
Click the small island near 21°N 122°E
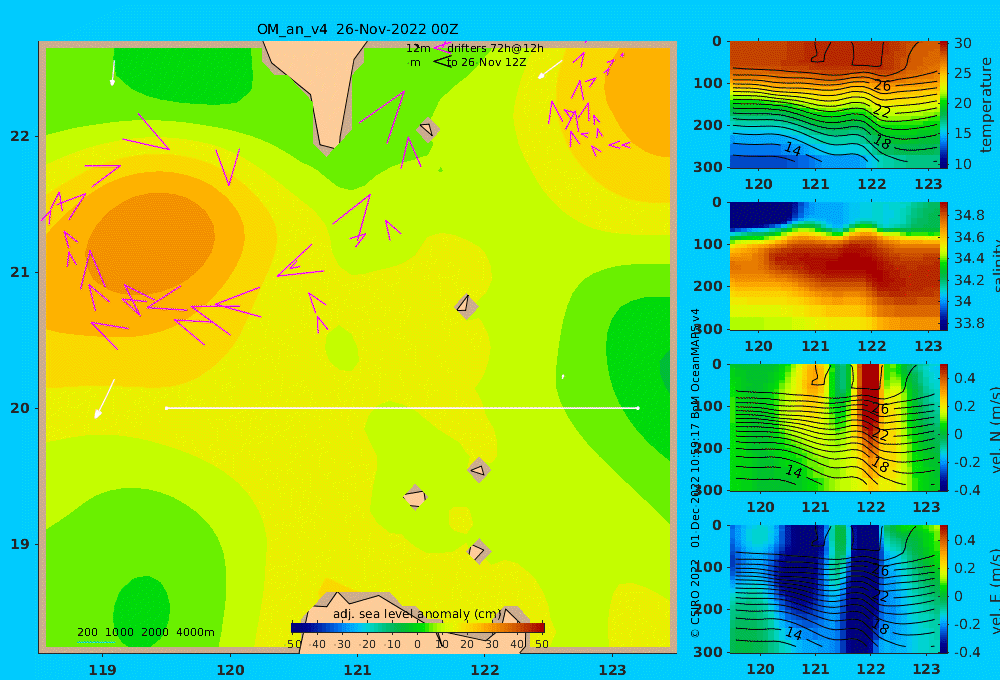click(466, 306)
